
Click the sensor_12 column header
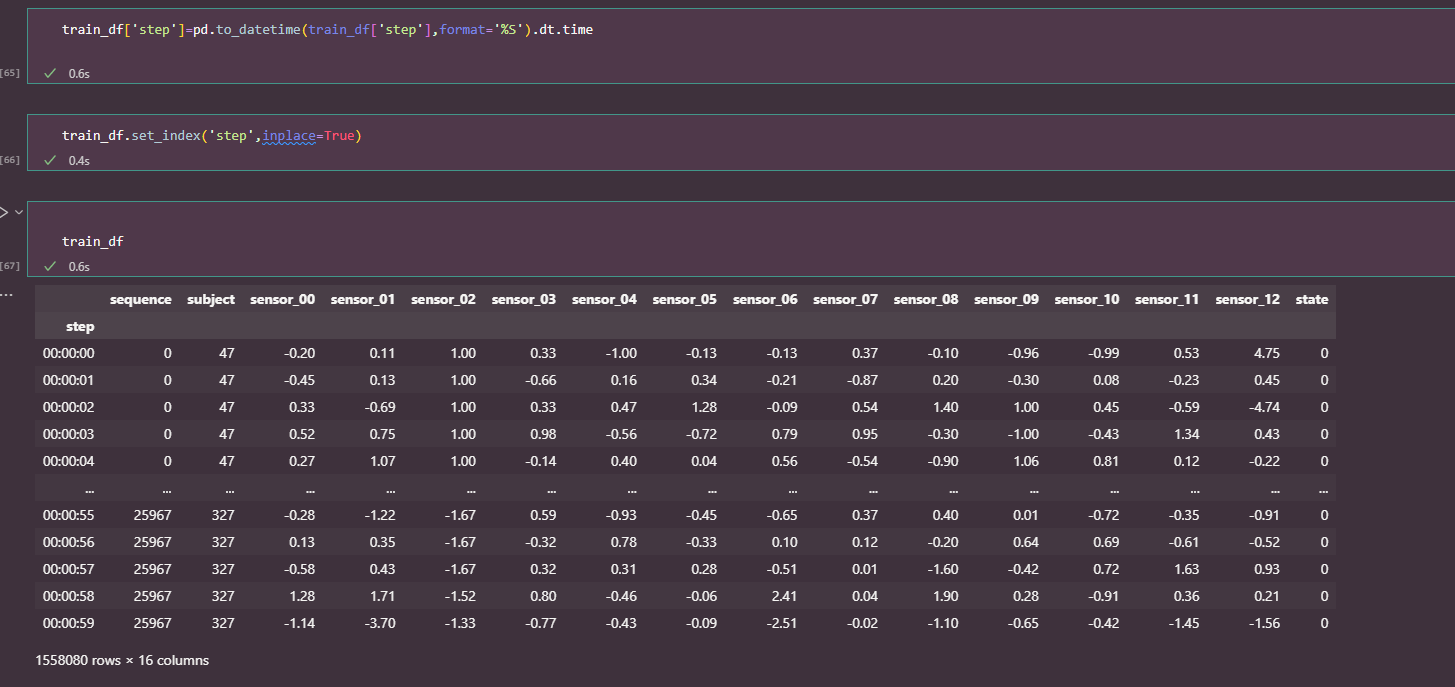click(x=1248, y=299)
